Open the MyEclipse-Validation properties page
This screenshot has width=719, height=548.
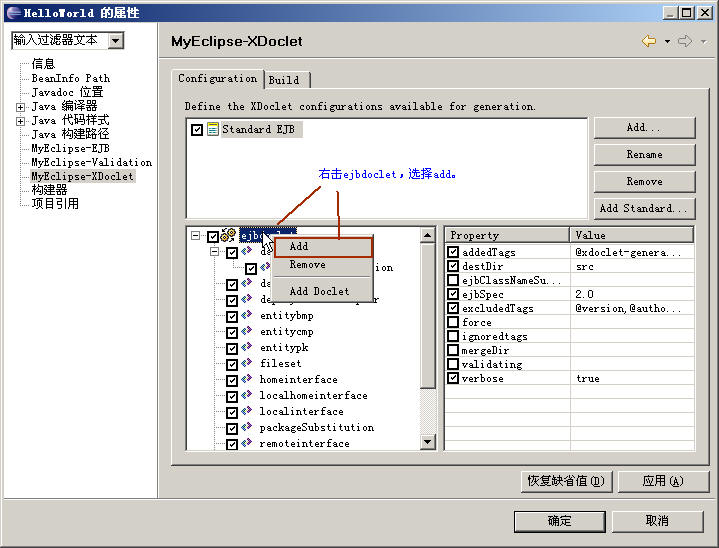91,162
